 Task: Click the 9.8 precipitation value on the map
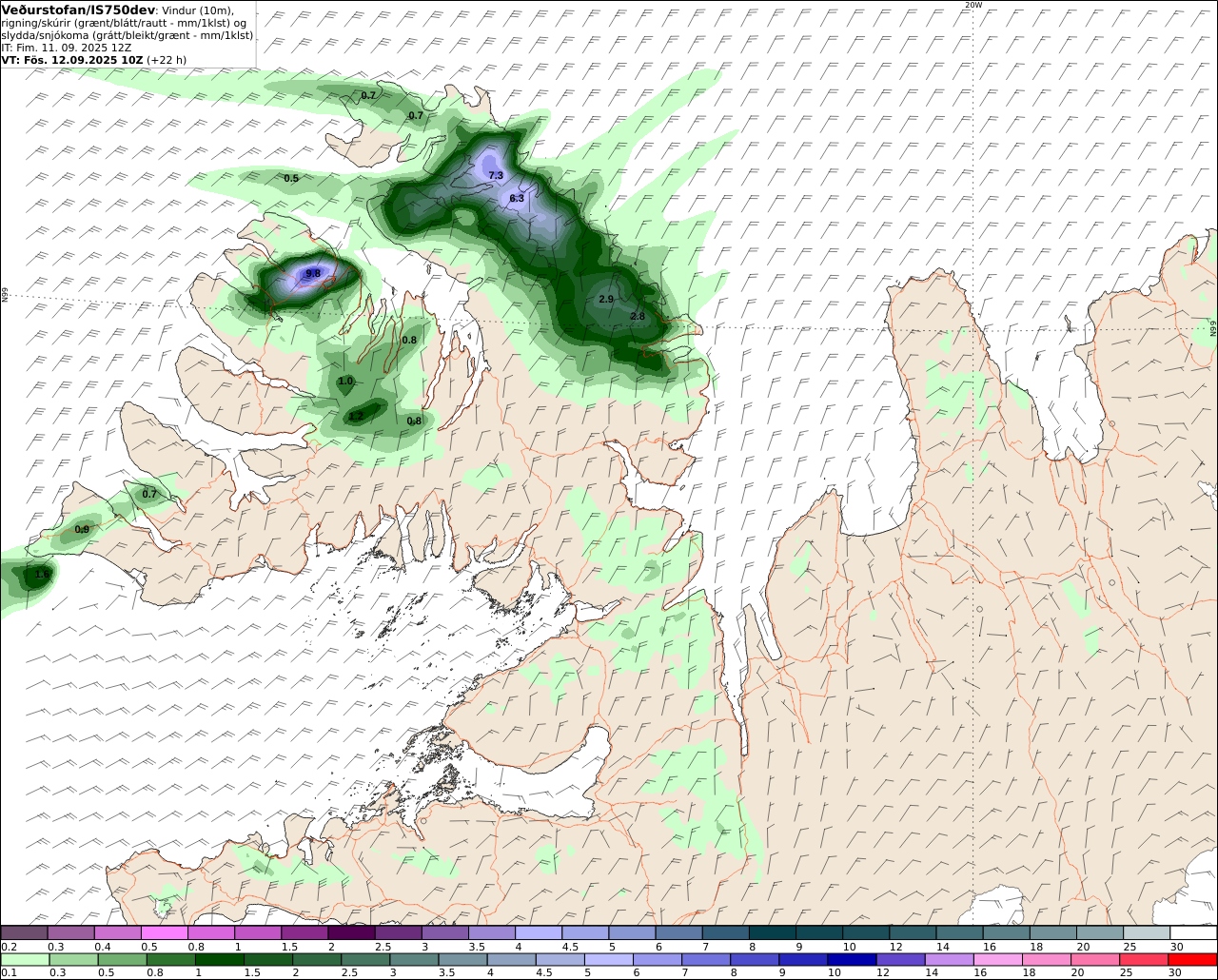(312, 273)
